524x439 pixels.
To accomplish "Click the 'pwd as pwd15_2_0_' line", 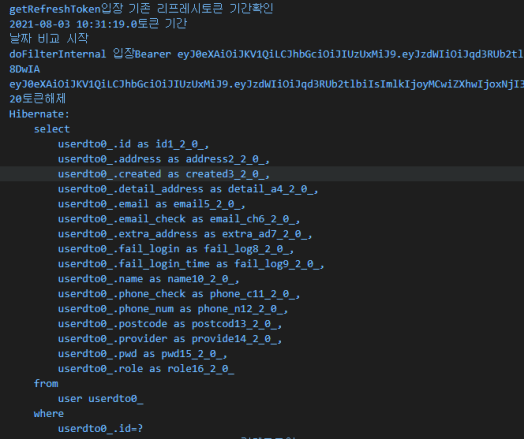I will (x=142, y=354).
